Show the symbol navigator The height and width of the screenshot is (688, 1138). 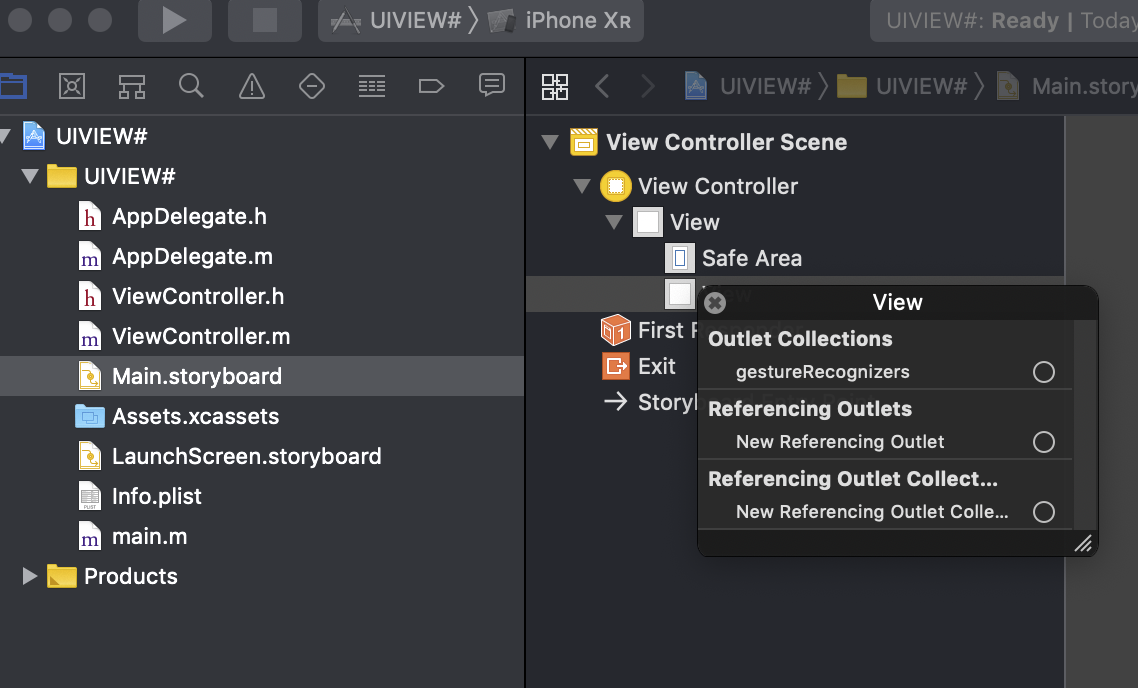tap(132, 86)
